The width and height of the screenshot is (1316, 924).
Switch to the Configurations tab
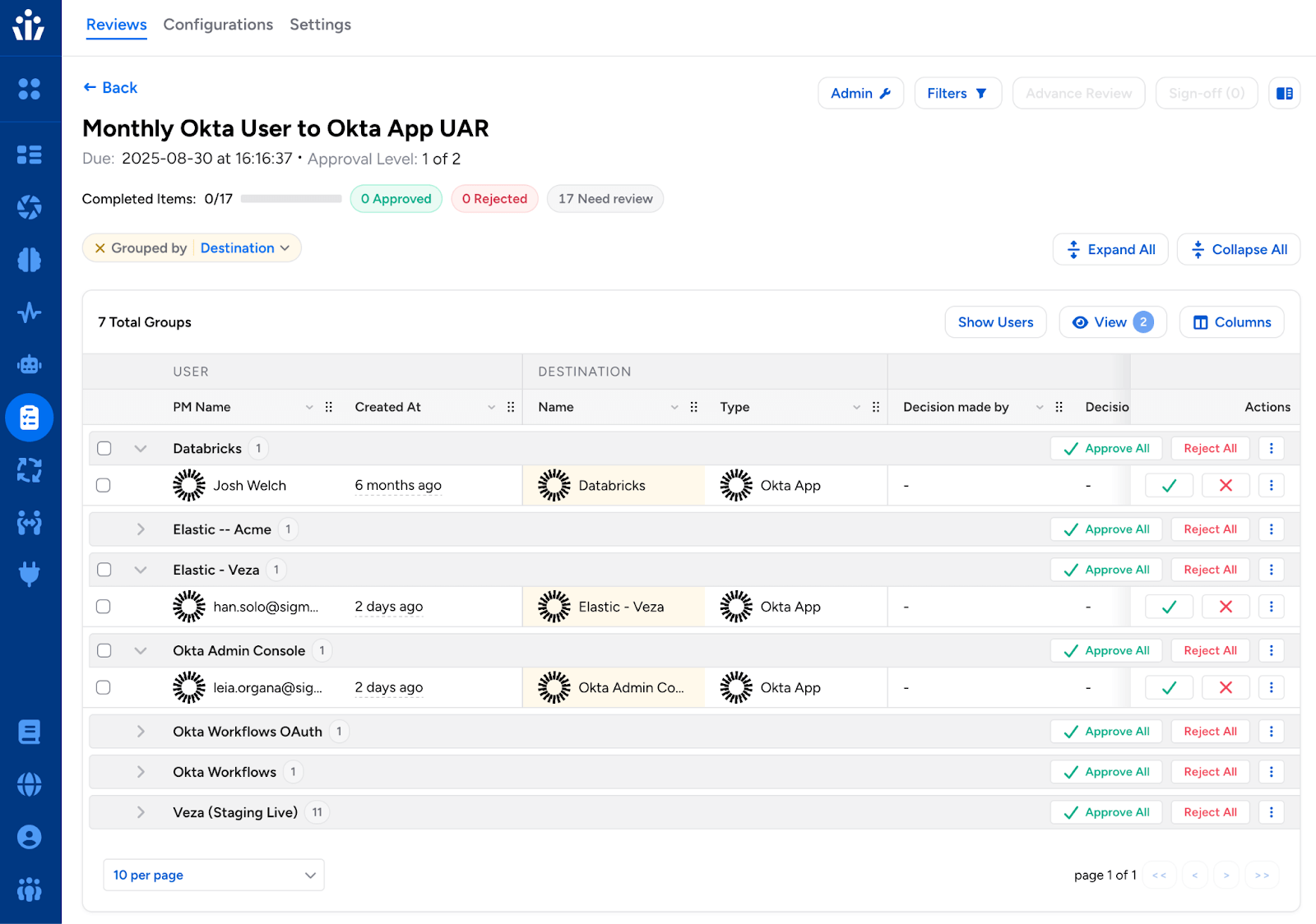[218, 25]
